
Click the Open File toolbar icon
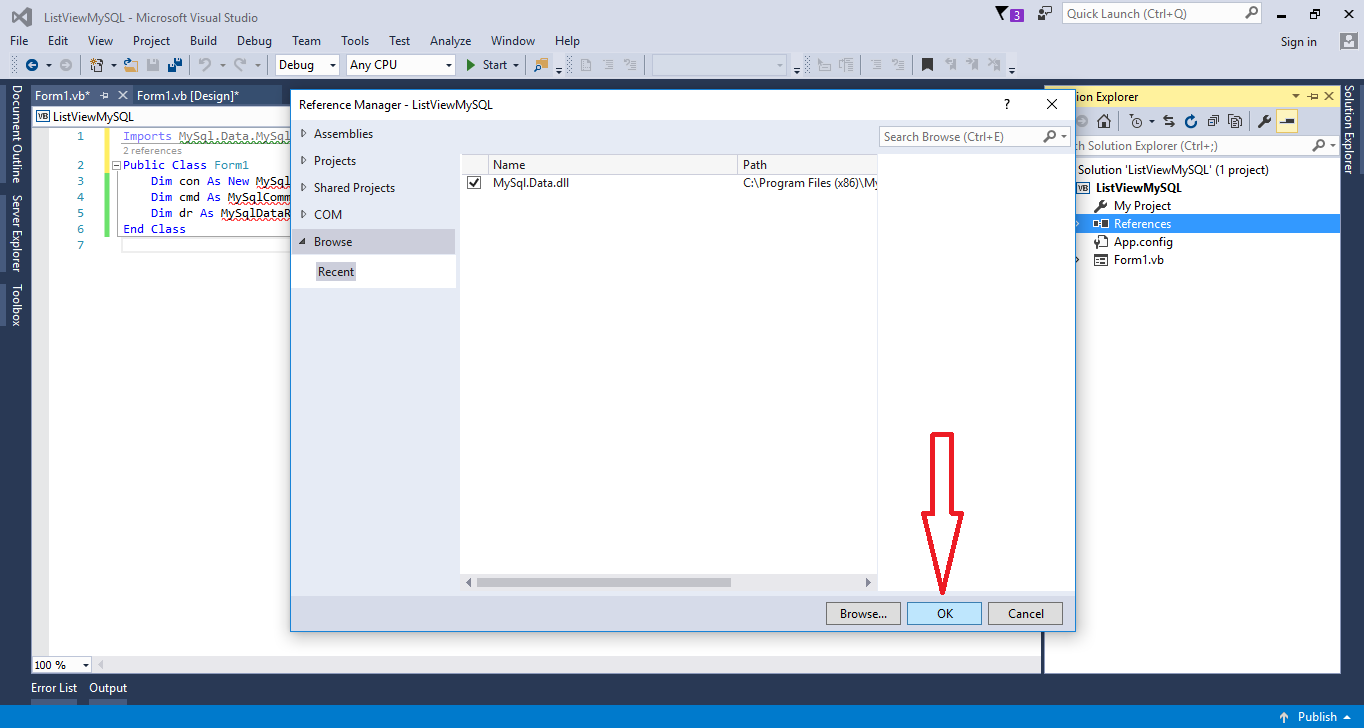[130, 65]
